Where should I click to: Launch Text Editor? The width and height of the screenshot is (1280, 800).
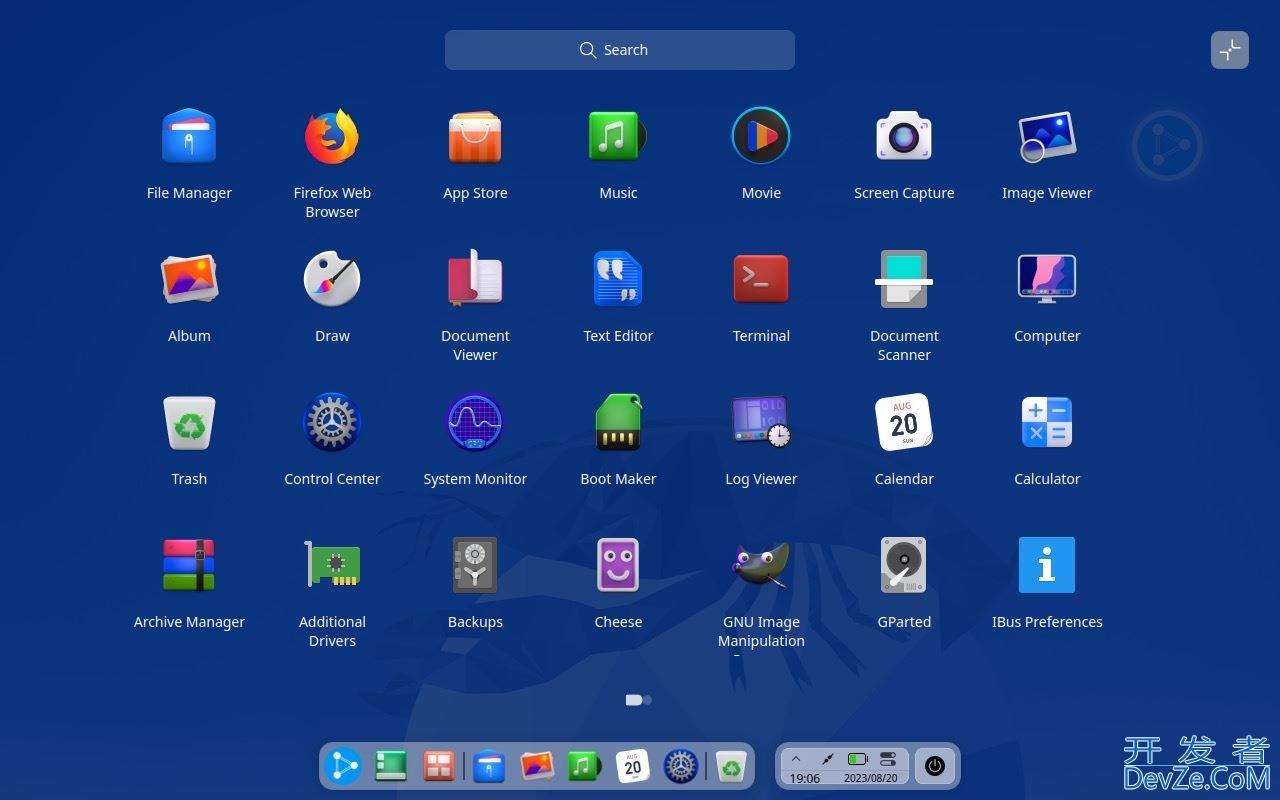[618, 279]
